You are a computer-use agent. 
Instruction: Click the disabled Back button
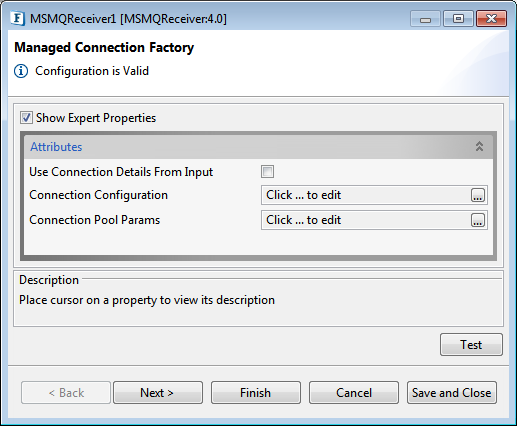click(66, 393)
